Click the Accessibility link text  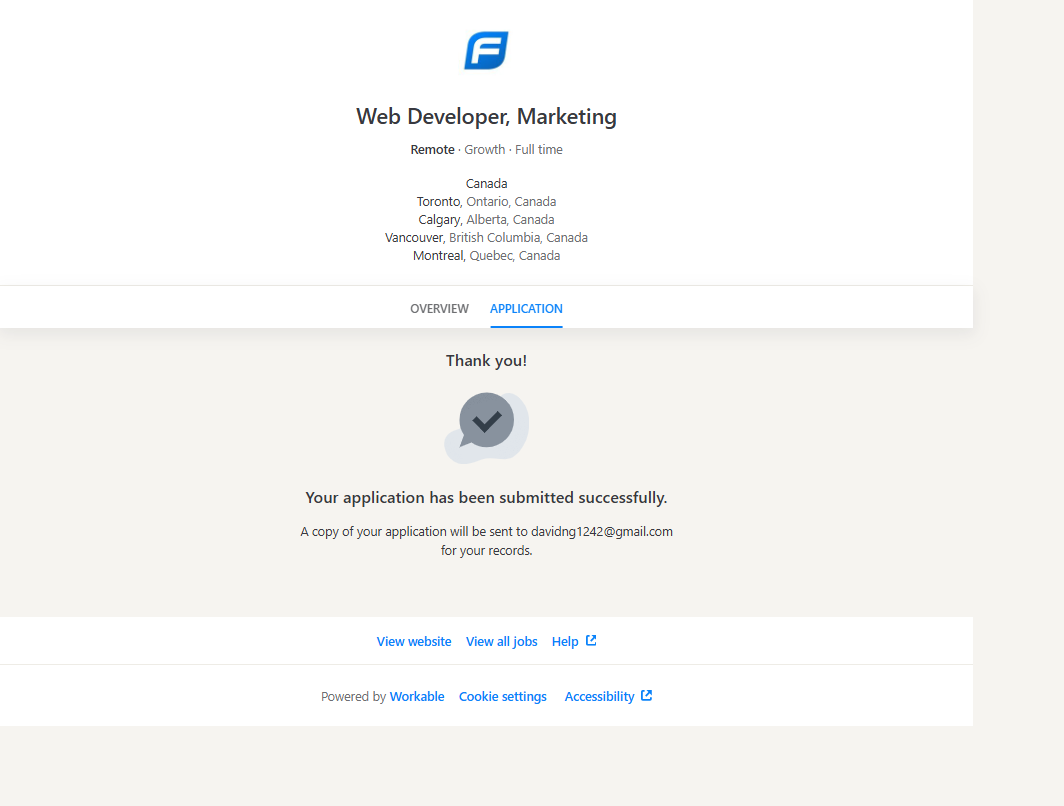(599, 697)
